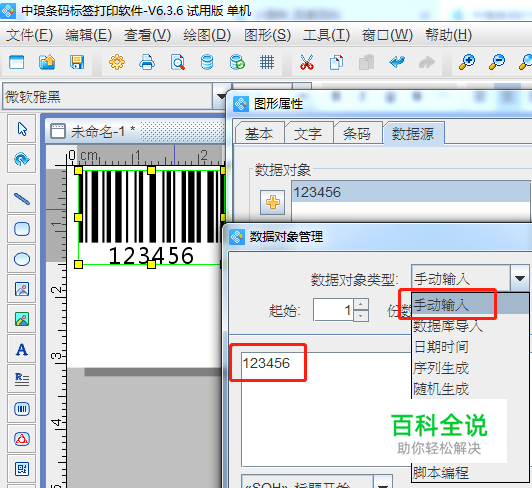Click the 123456 manual input text area

pos(326,409)
